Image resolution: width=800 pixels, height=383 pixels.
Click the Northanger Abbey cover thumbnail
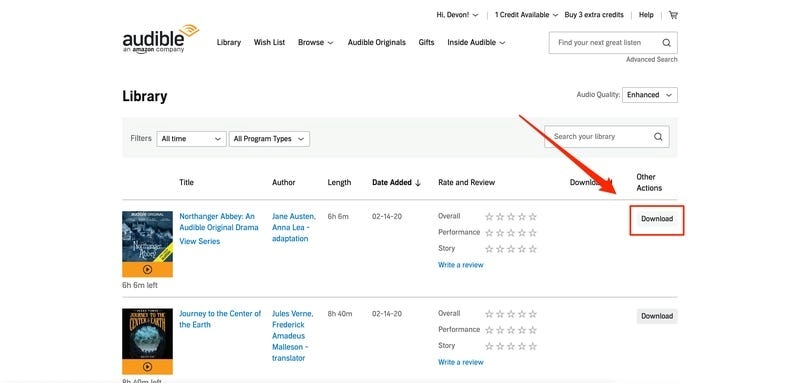coord(147,237)
